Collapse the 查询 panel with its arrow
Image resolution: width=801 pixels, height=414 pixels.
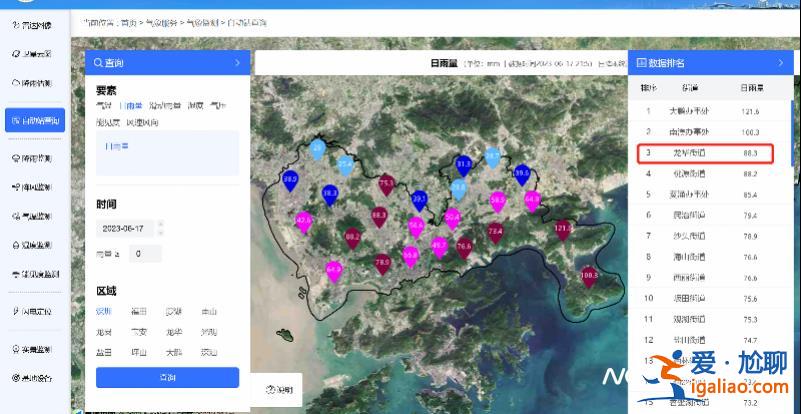click(237, 63)
